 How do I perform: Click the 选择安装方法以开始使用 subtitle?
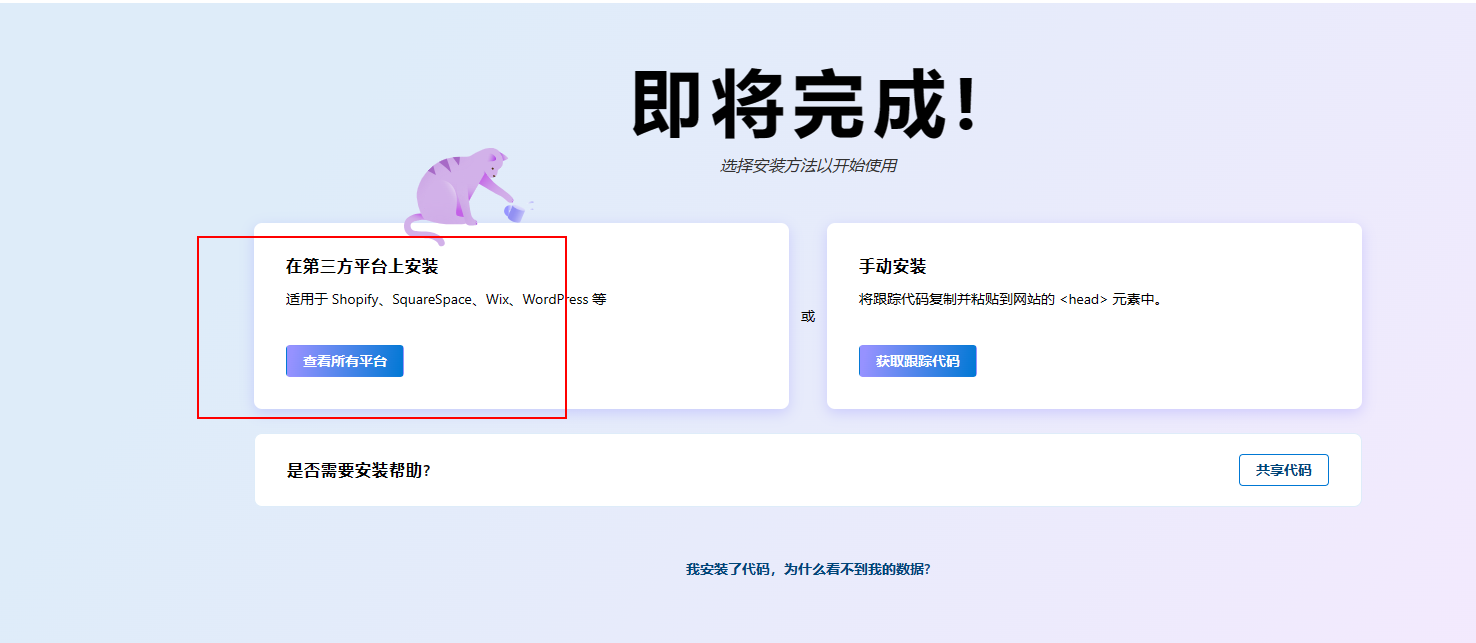pyautogui.click(x=807, y=166)
